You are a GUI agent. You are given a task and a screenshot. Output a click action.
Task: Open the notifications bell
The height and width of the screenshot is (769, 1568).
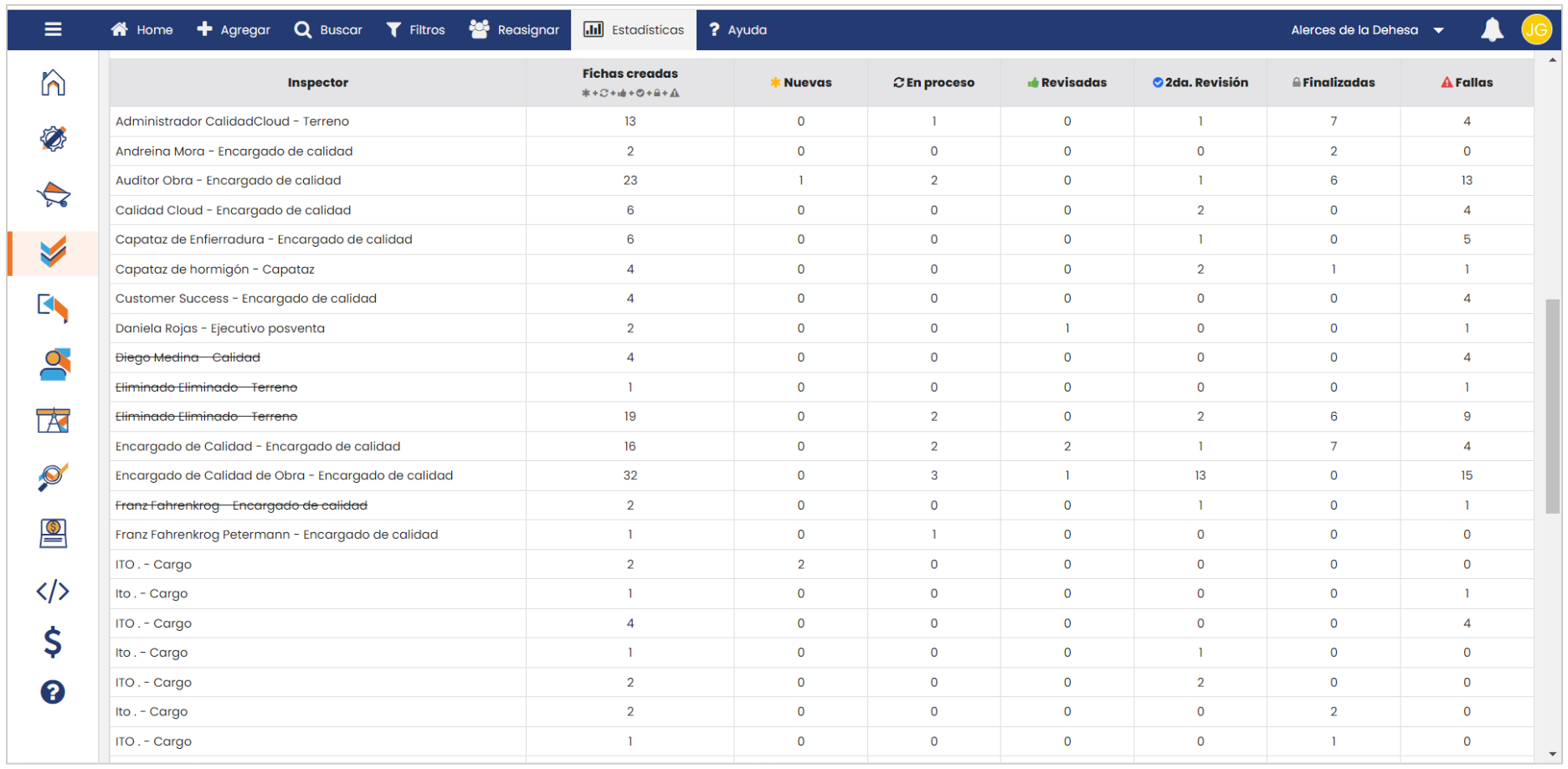[x=1492, y=30]
